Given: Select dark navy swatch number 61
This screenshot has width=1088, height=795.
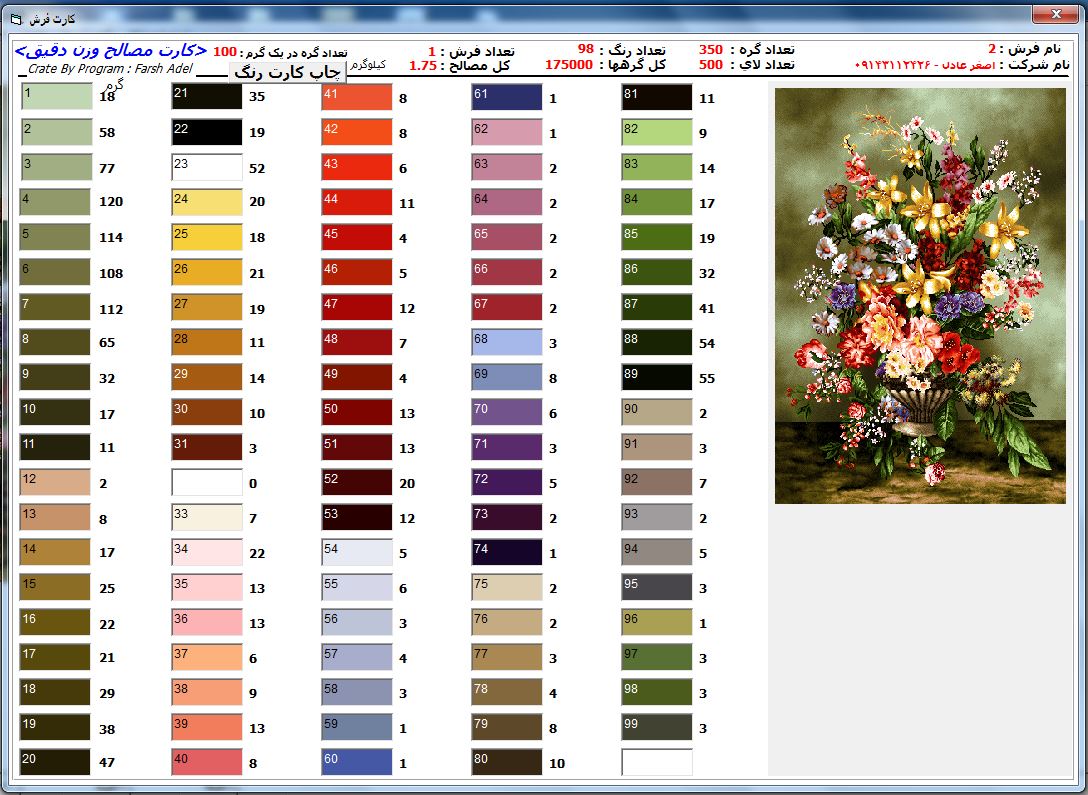Looking at the screenshot, I should (507, 97).
